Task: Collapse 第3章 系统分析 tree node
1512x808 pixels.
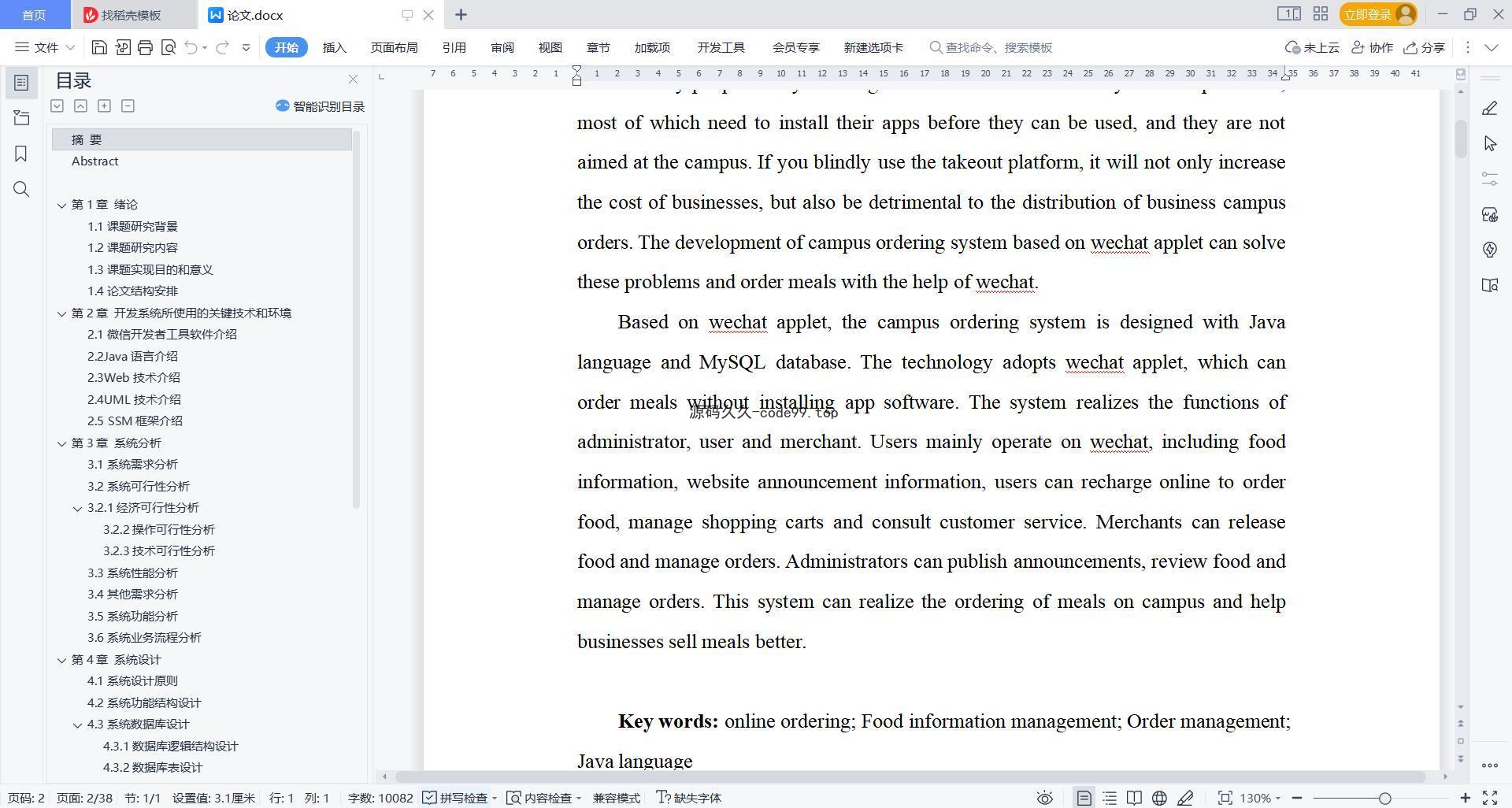Action: 61,443
